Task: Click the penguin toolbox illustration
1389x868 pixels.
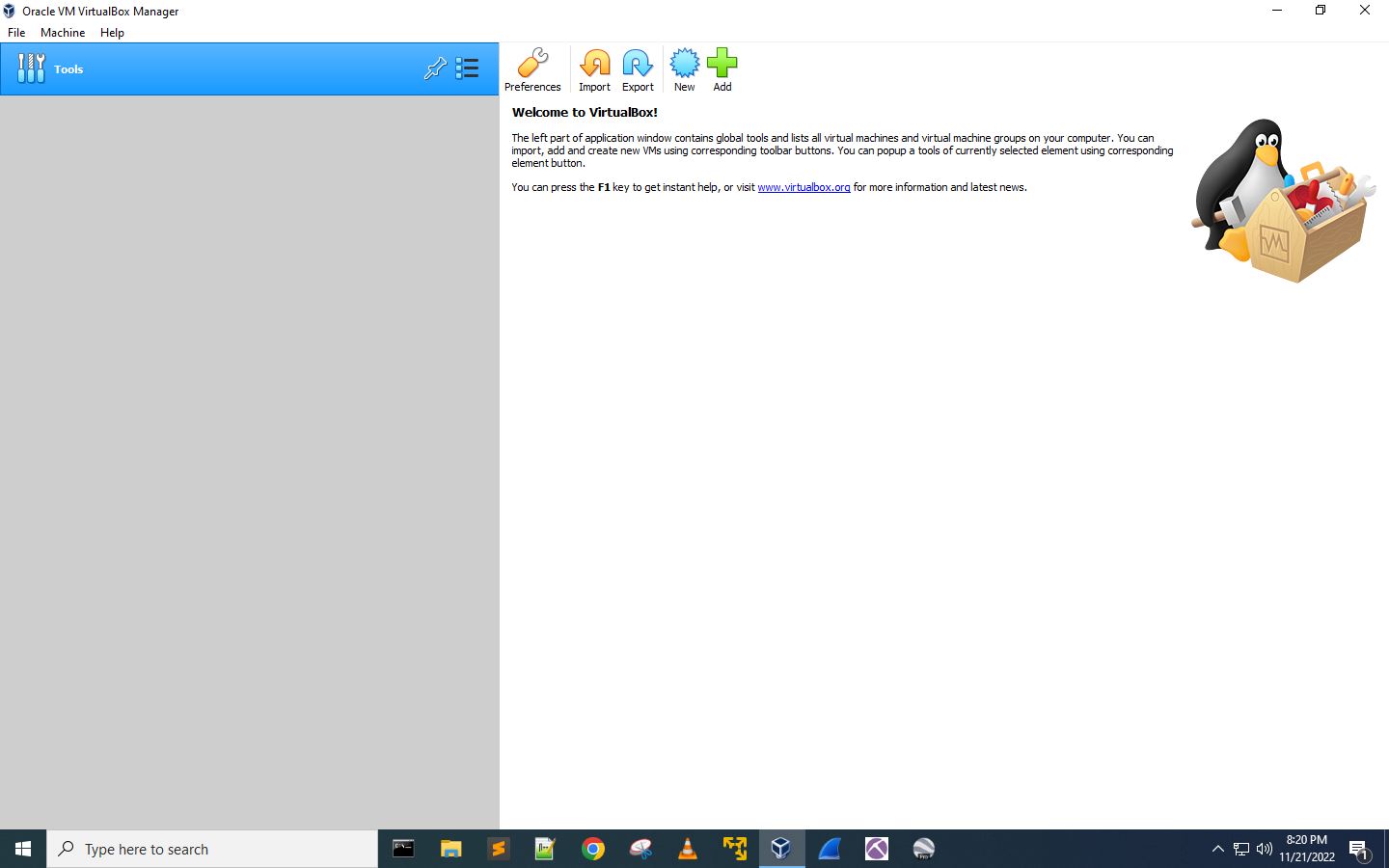Action: 1283,200
